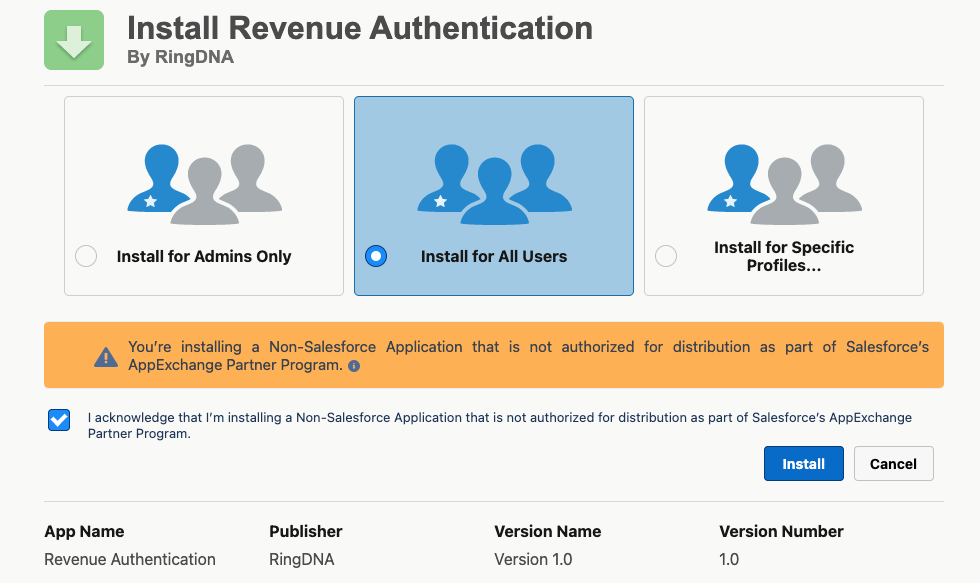Select the Install for Admins Only radio button
The width and height of the screenshot is (980, 583).
click(86, 256)
